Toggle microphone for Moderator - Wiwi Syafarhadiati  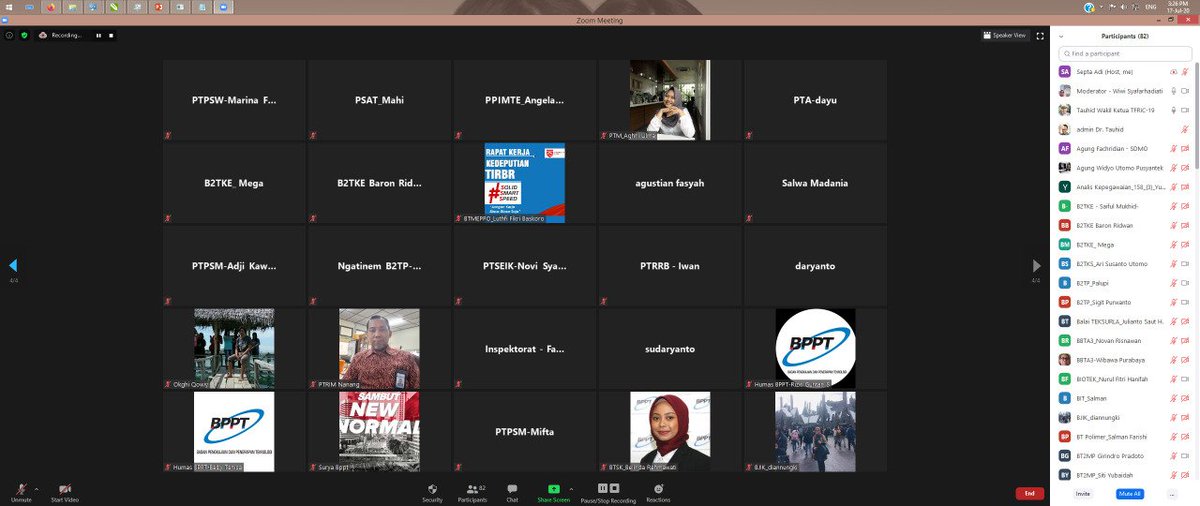(1174, 91)
